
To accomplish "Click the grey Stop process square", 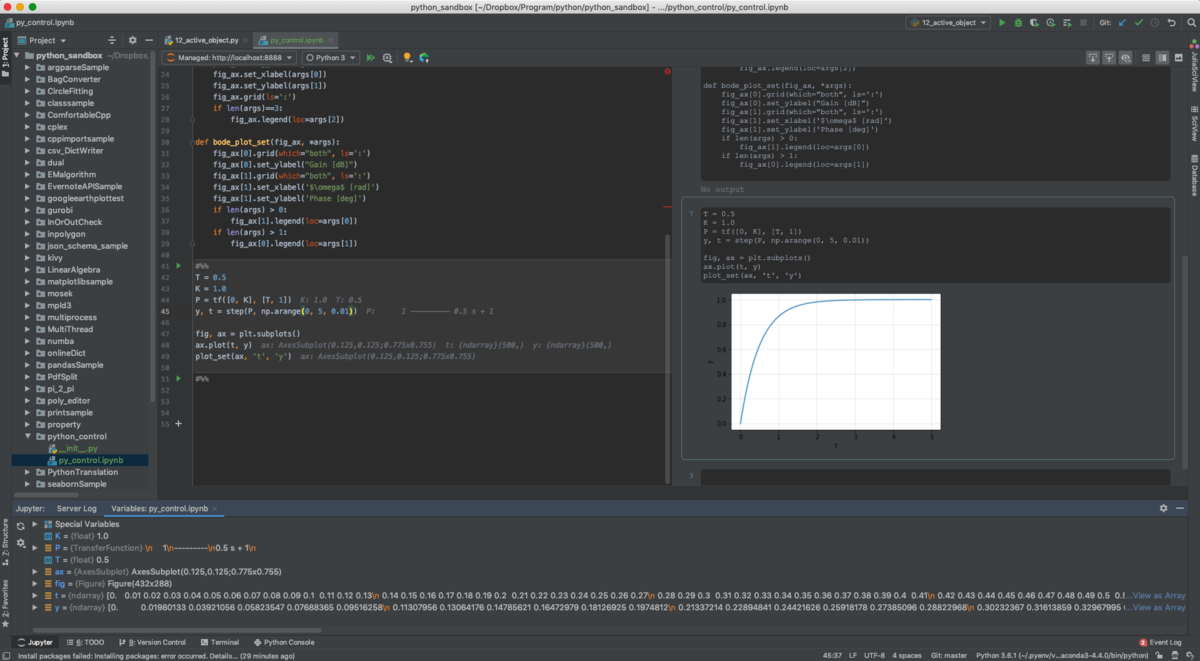I will click(1083, 22).
